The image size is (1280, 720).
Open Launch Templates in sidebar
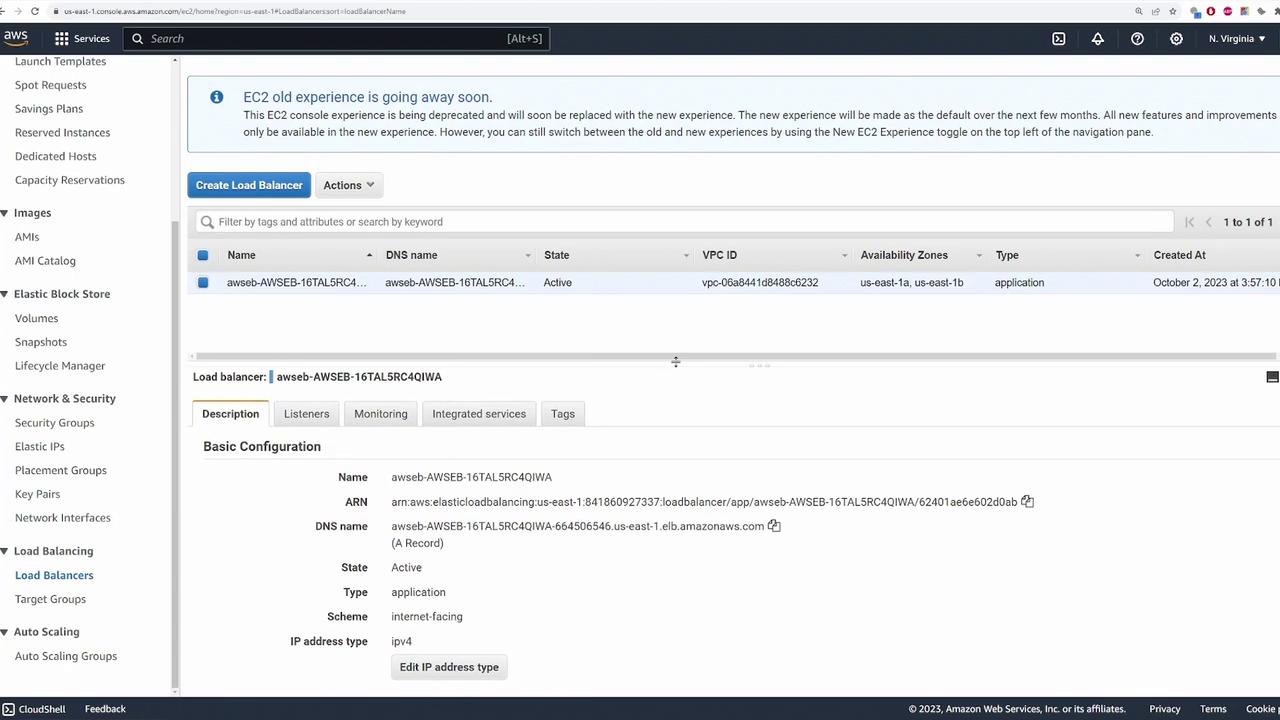coord(60,62)
